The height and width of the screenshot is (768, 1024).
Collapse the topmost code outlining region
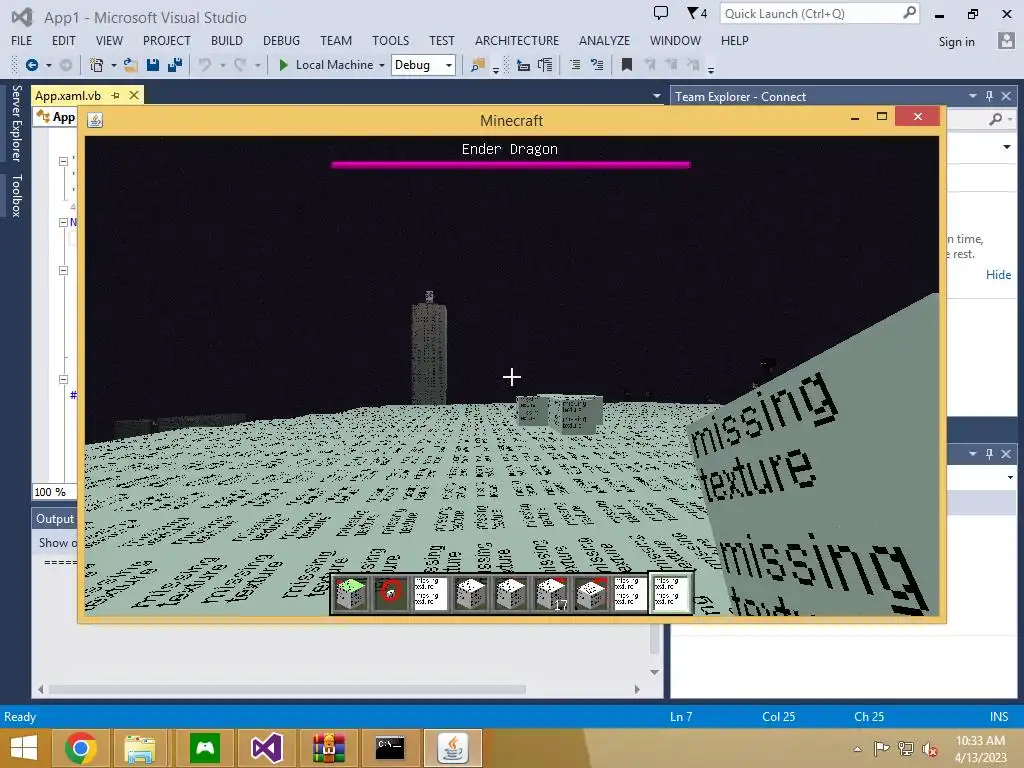[63, 161]
